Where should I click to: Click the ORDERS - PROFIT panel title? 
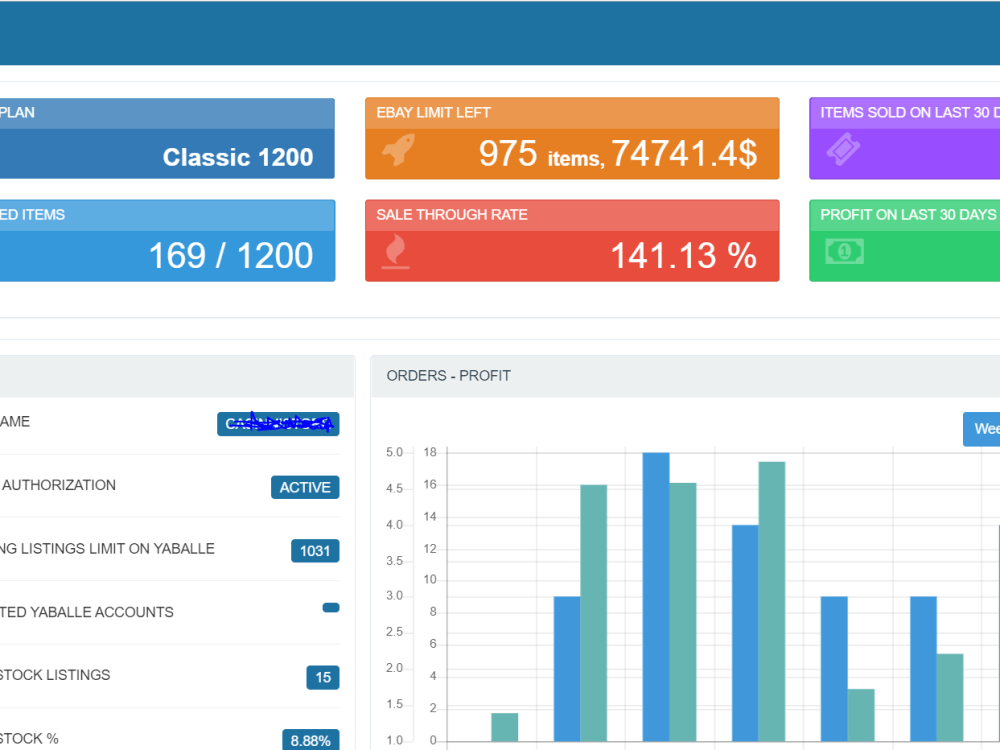click(x=448, y=376)
